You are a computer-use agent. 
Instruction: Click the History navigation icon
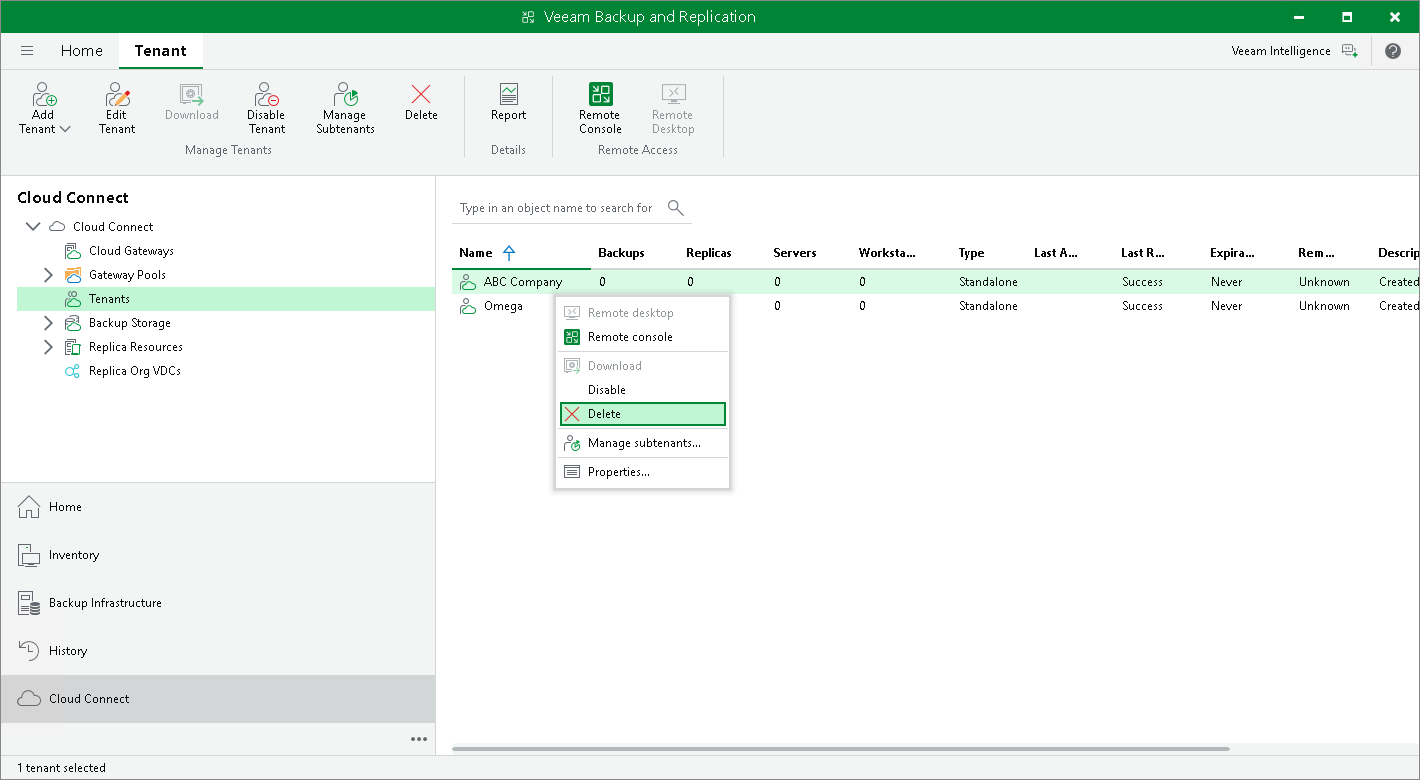30,651
